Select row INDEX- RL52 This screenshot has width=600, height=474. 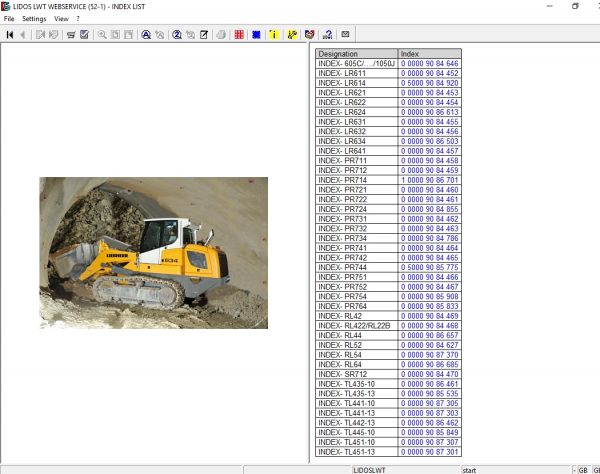(x=388, y=345)
